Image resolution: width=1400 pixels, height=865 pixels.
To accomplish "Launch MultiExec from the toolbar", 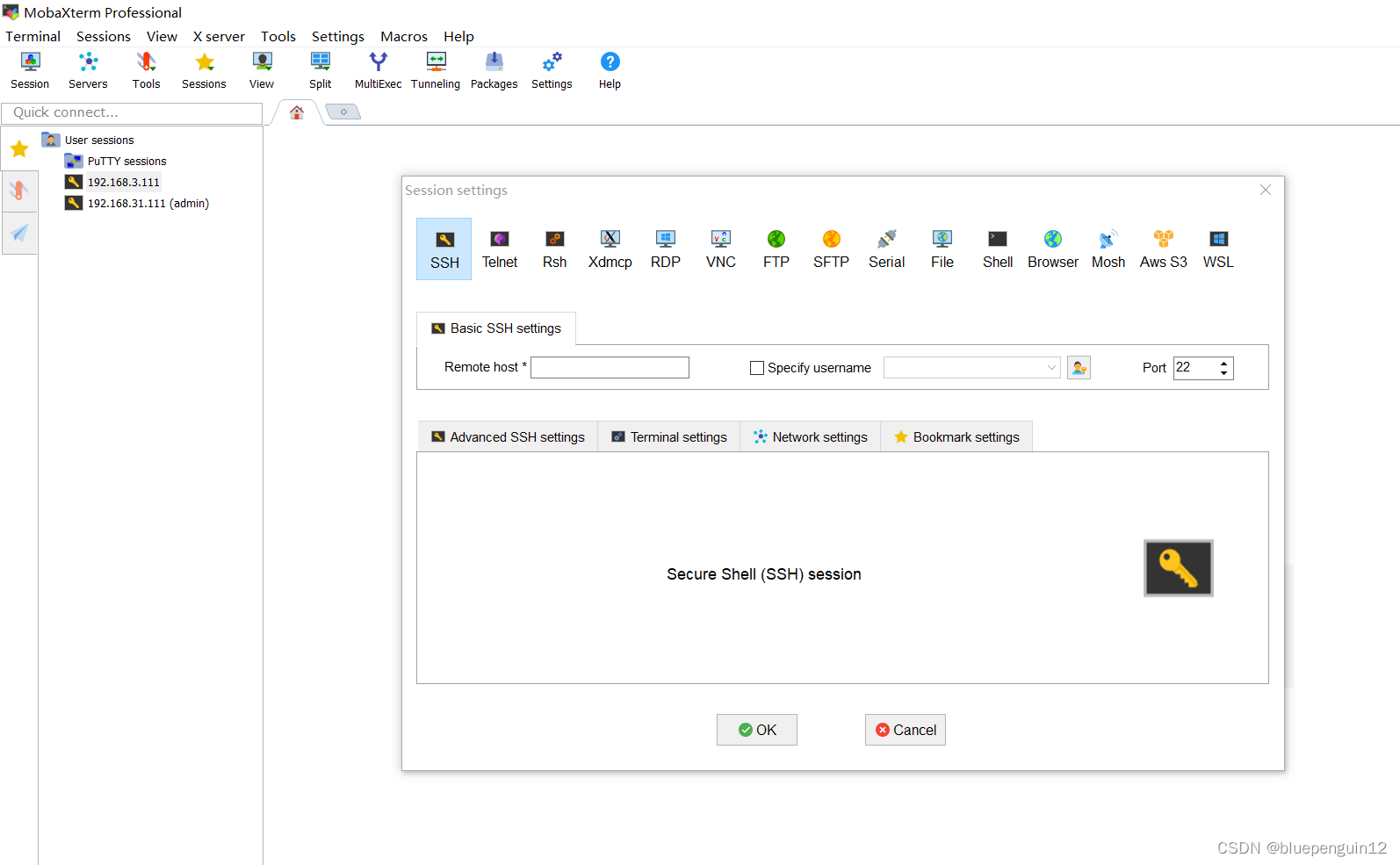I will pos(378,70).
